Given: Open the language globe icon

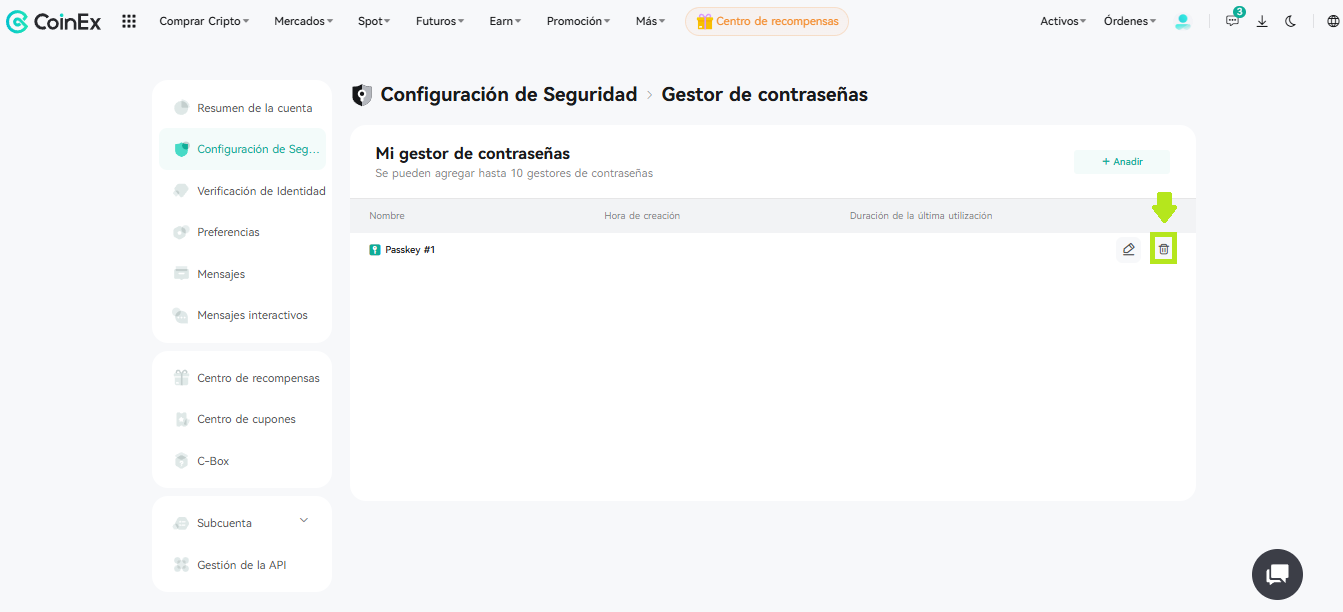Looking at the screenshot, I should point(1332,21).
